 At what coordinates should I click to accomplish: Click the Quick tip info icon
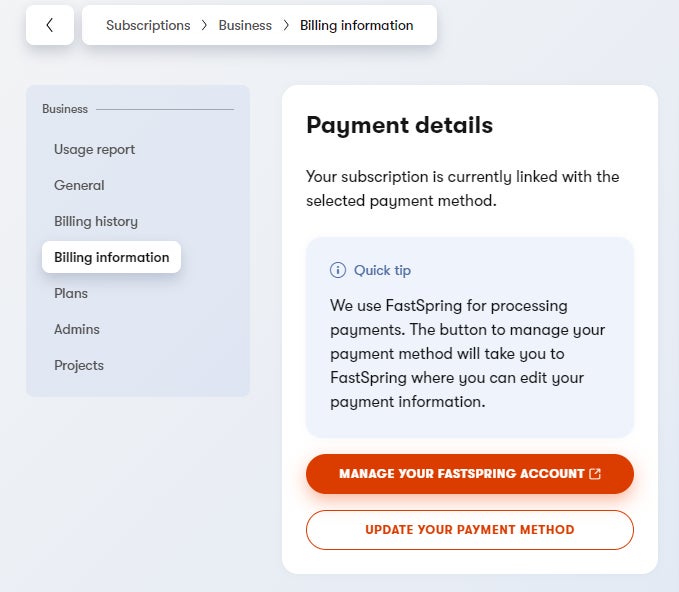[x=338, y=270]
